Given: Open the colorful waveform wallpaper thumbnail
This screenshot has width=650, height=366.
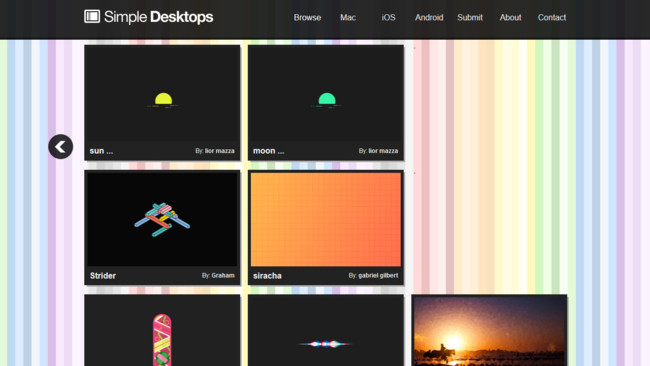Looking at the screenshot, I should 326,332.
